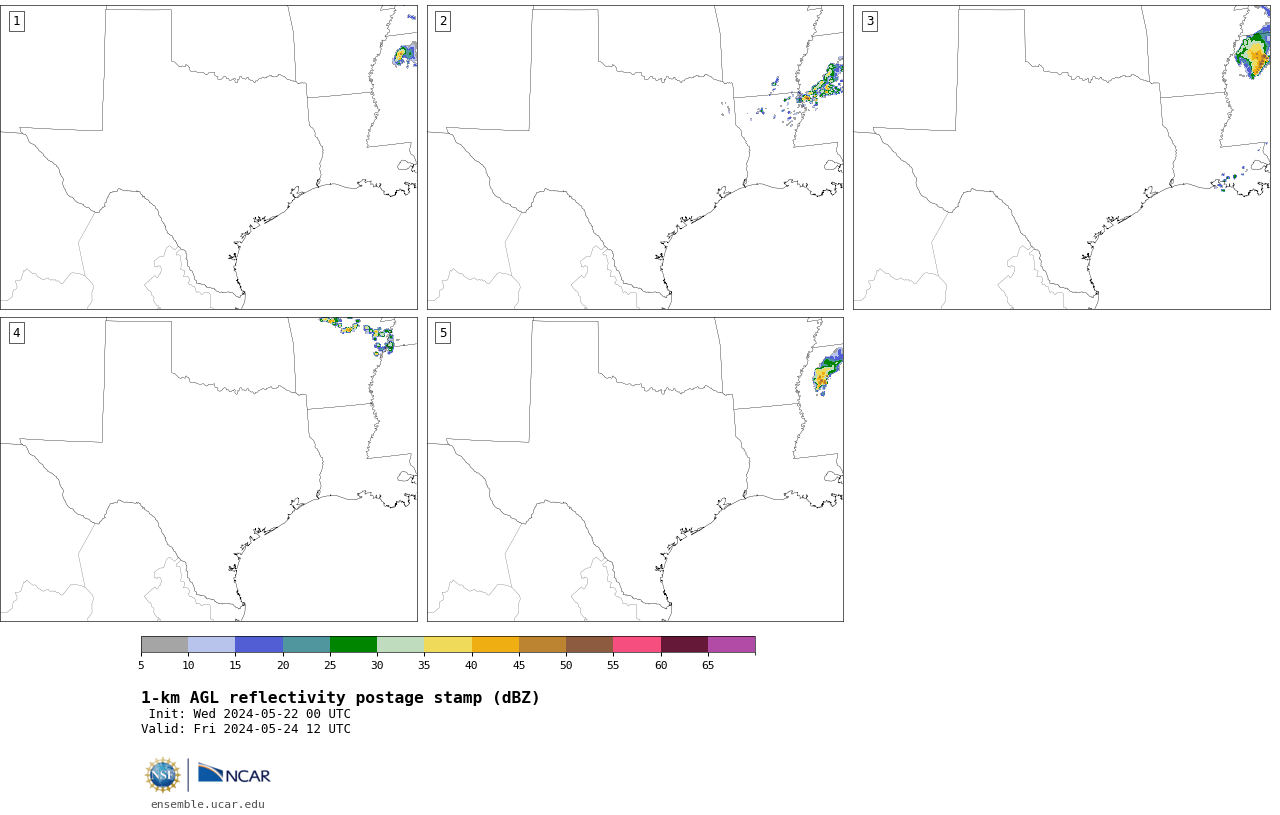
Task: Click the panel number 1 label
Action: coord(16,21)
